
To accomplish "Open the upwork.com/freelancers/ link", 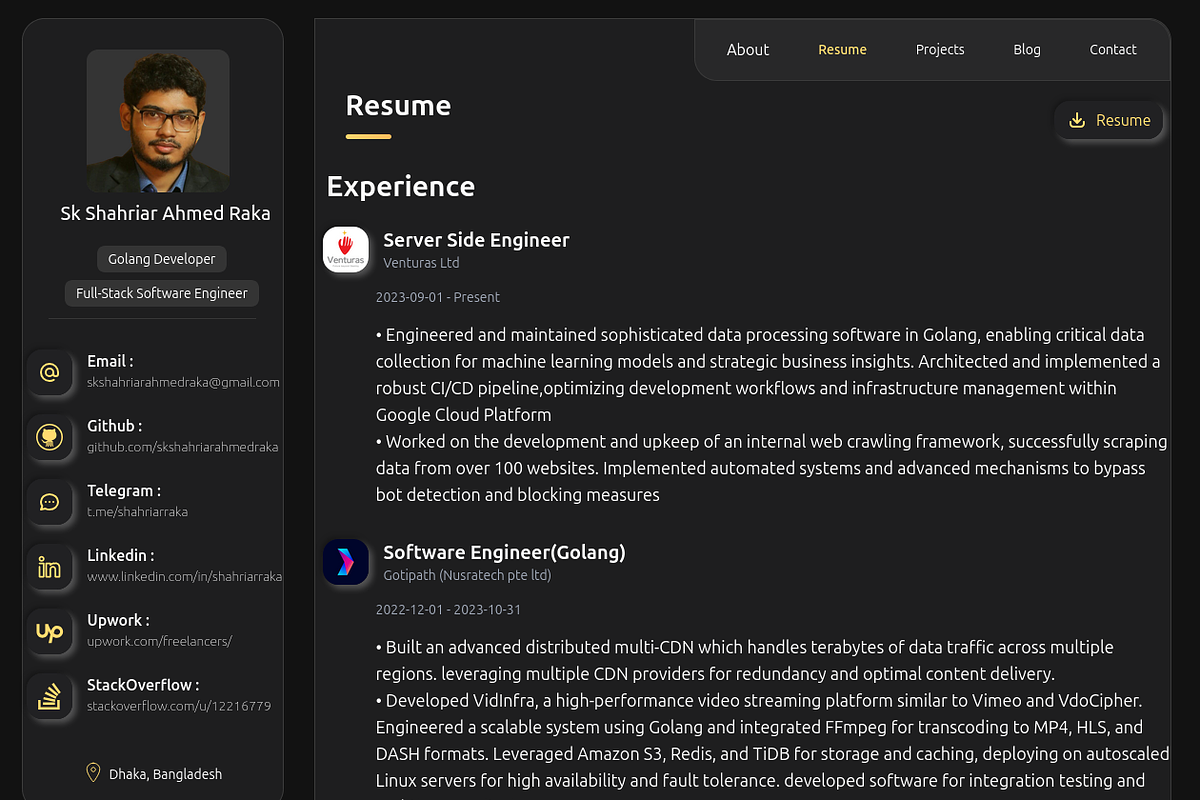I will click(159, 641).
